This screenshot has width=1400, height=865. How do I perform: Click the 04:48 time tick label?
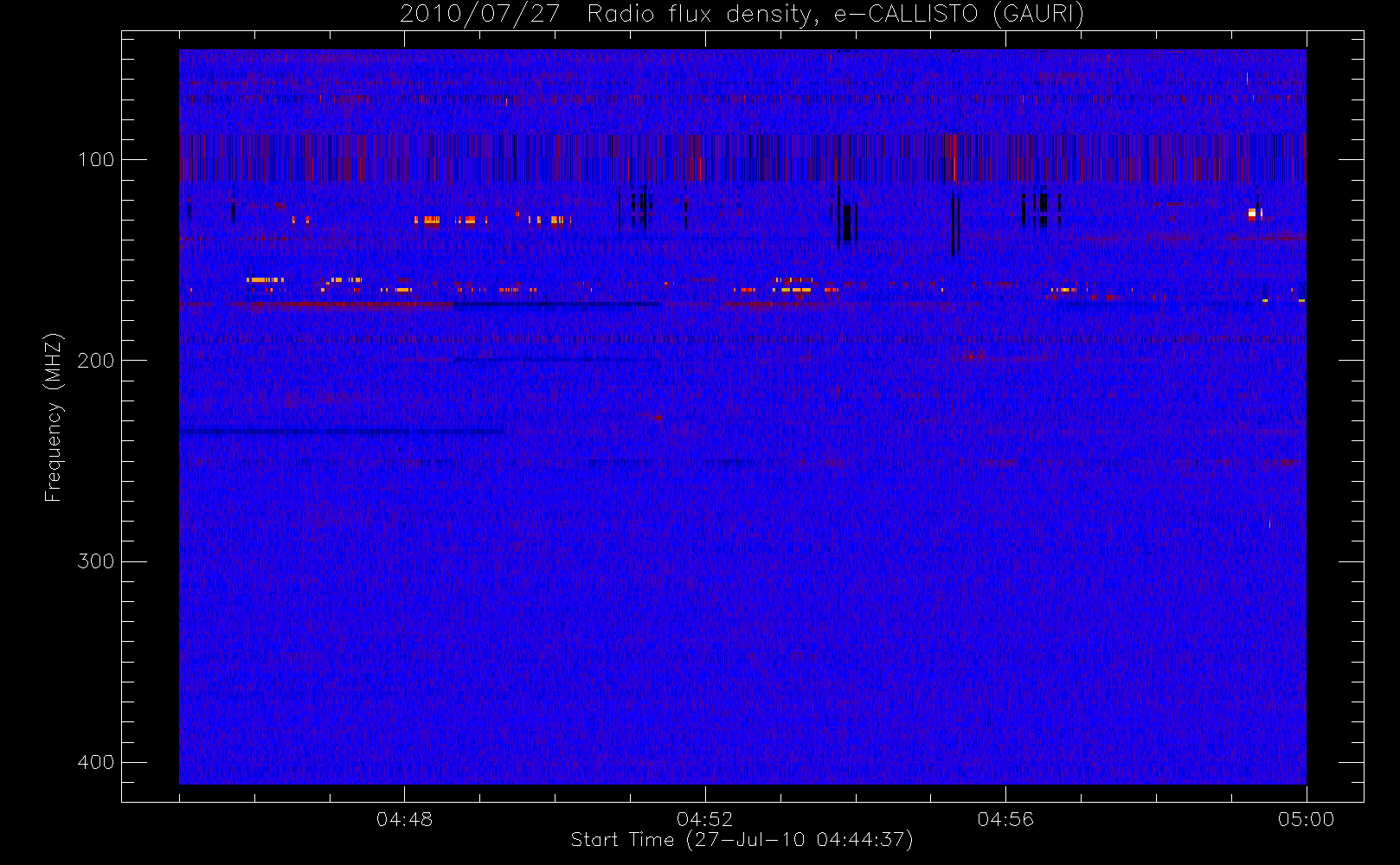pyautogui.click(x=404, y=819)
